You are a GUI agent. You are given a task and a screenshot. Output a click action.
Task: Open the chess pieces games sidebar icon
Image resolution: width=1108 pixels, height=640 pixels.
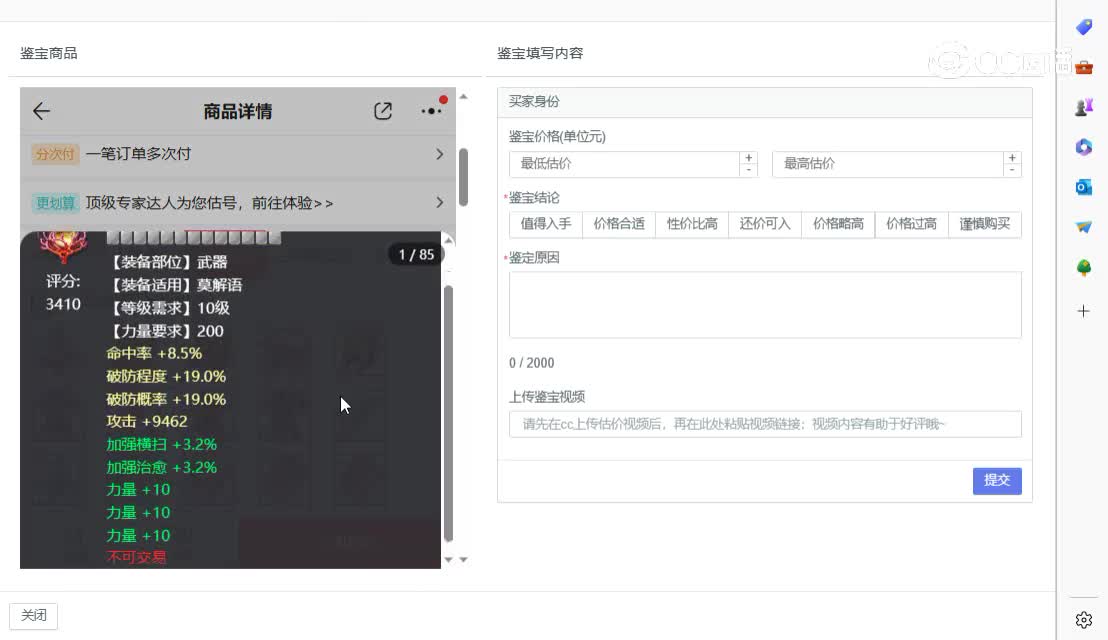(x=1084, y=107)
